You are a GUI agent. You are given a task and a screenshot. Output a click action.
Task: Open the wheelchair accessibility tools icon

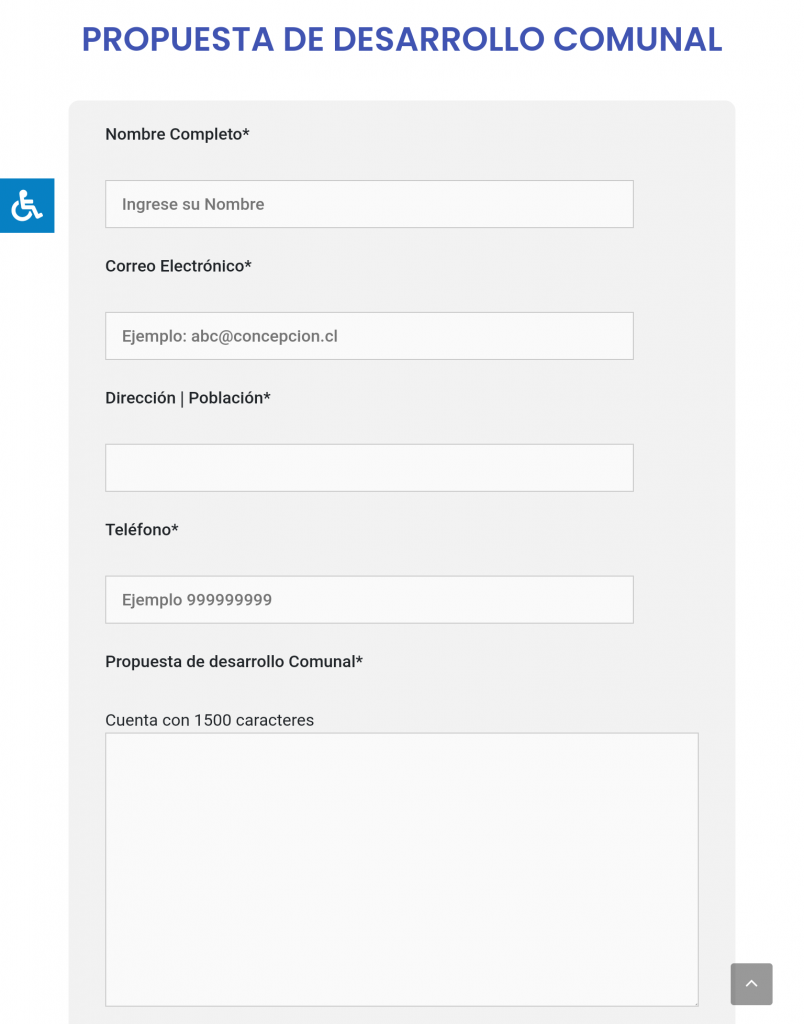(27, 205)
